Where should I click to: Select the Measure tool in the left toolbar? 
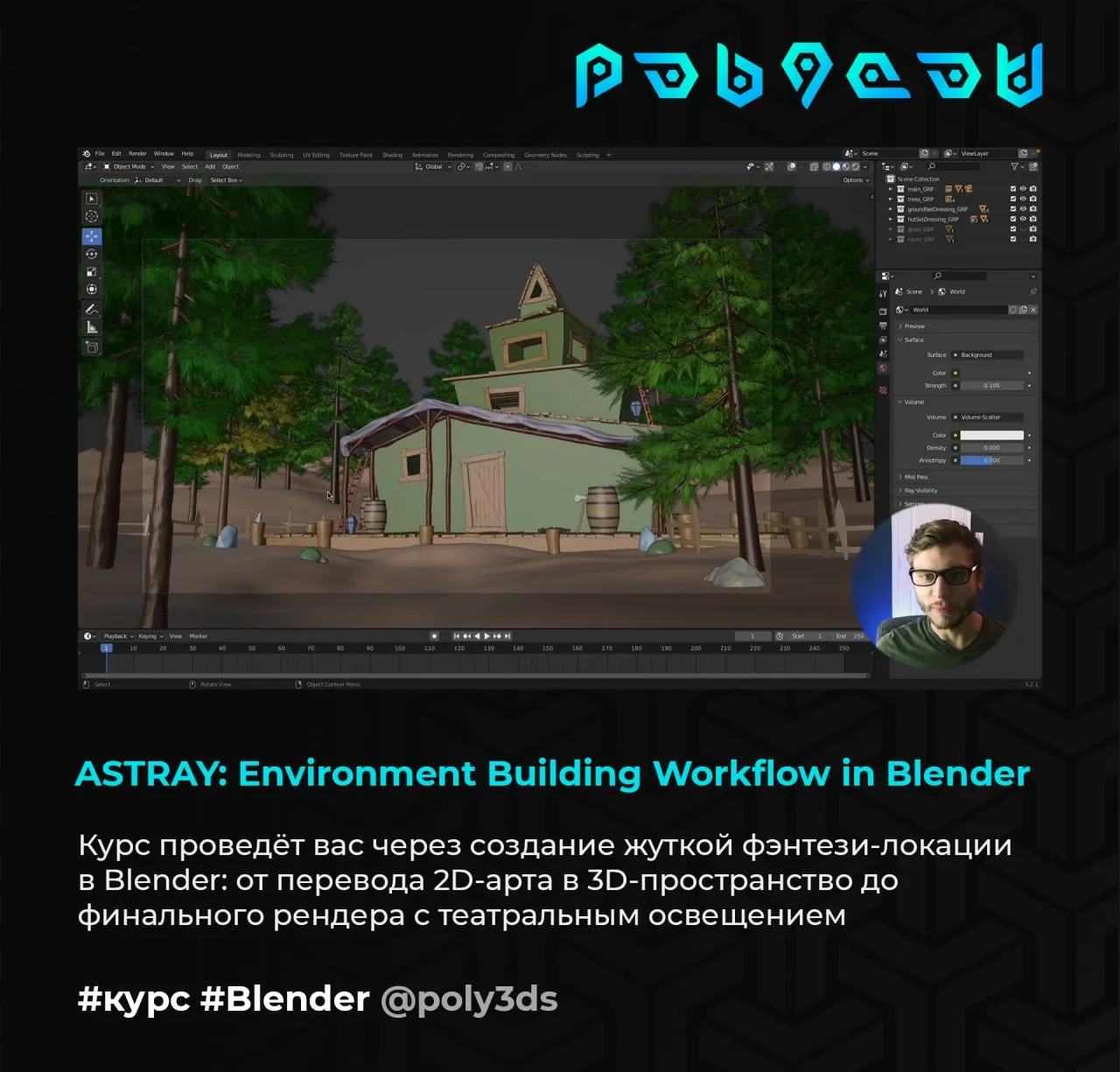point(92,327)
